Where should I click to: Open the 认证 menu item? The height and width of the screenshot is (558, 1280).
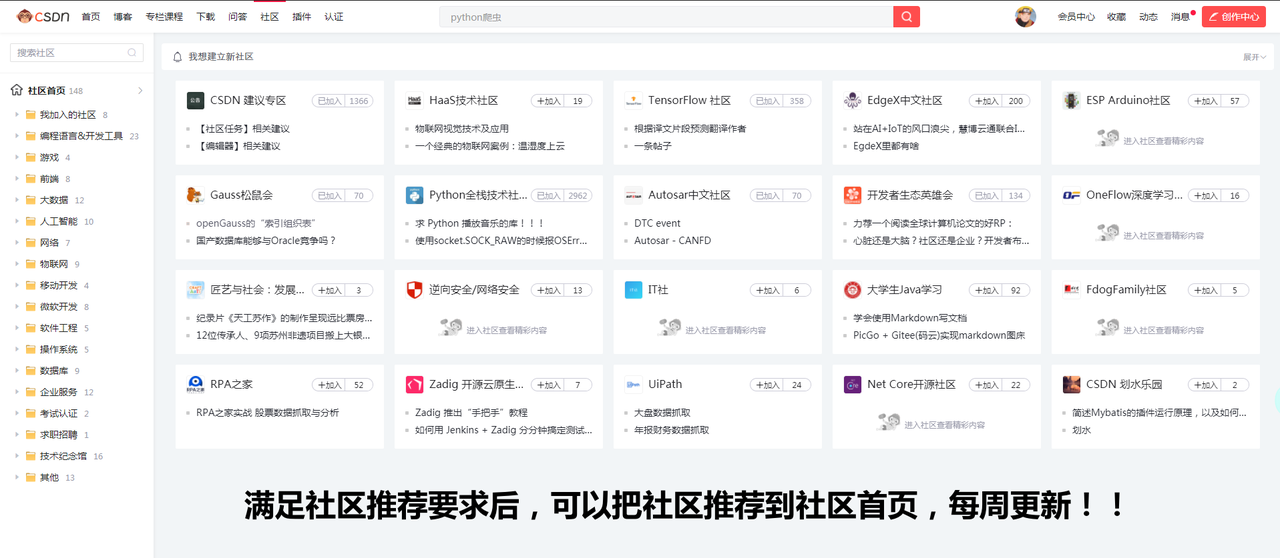coord(333,17)
